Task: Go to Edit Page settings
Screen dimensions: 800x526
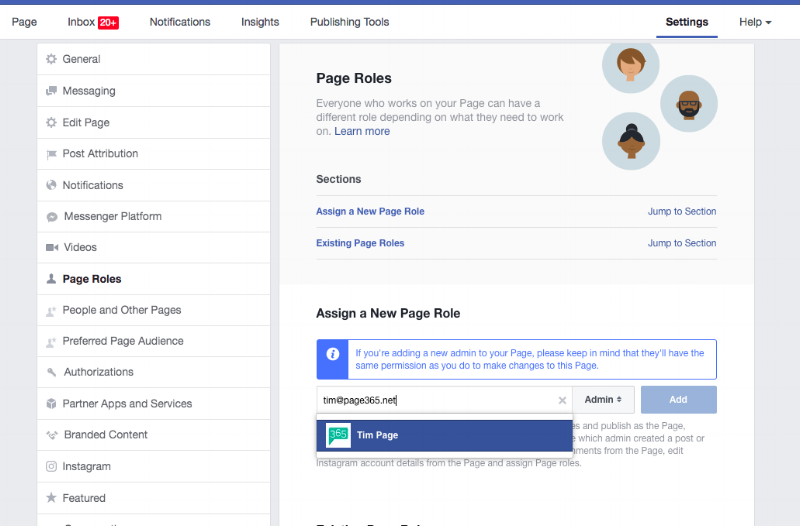Action: click(x=154, y=122)
